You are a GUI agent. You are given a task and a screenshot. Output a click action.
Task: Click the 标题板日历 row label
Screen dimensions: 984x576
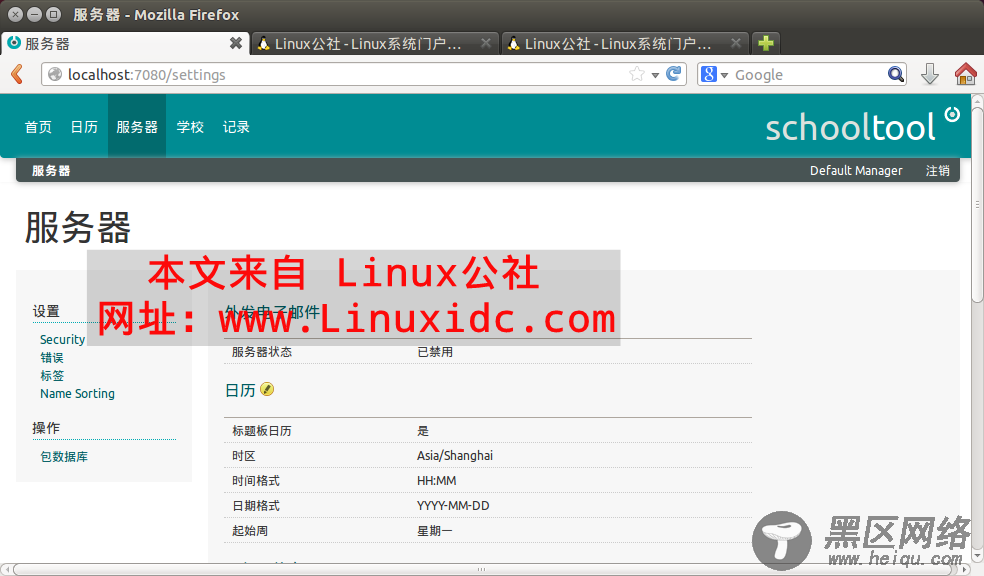coord(262,431)
